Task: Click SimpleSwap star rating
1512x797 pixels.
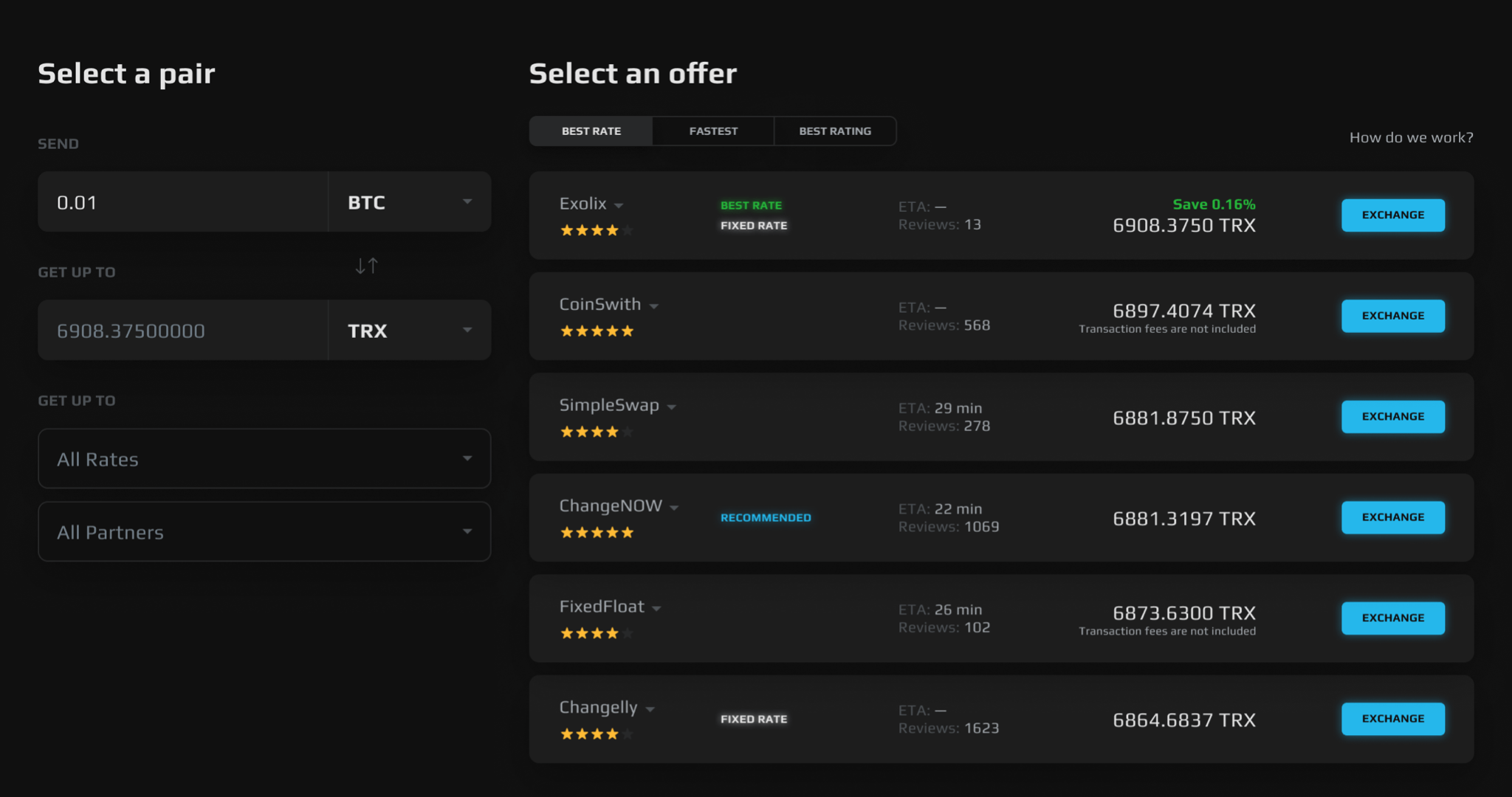Action: point(597,432)
